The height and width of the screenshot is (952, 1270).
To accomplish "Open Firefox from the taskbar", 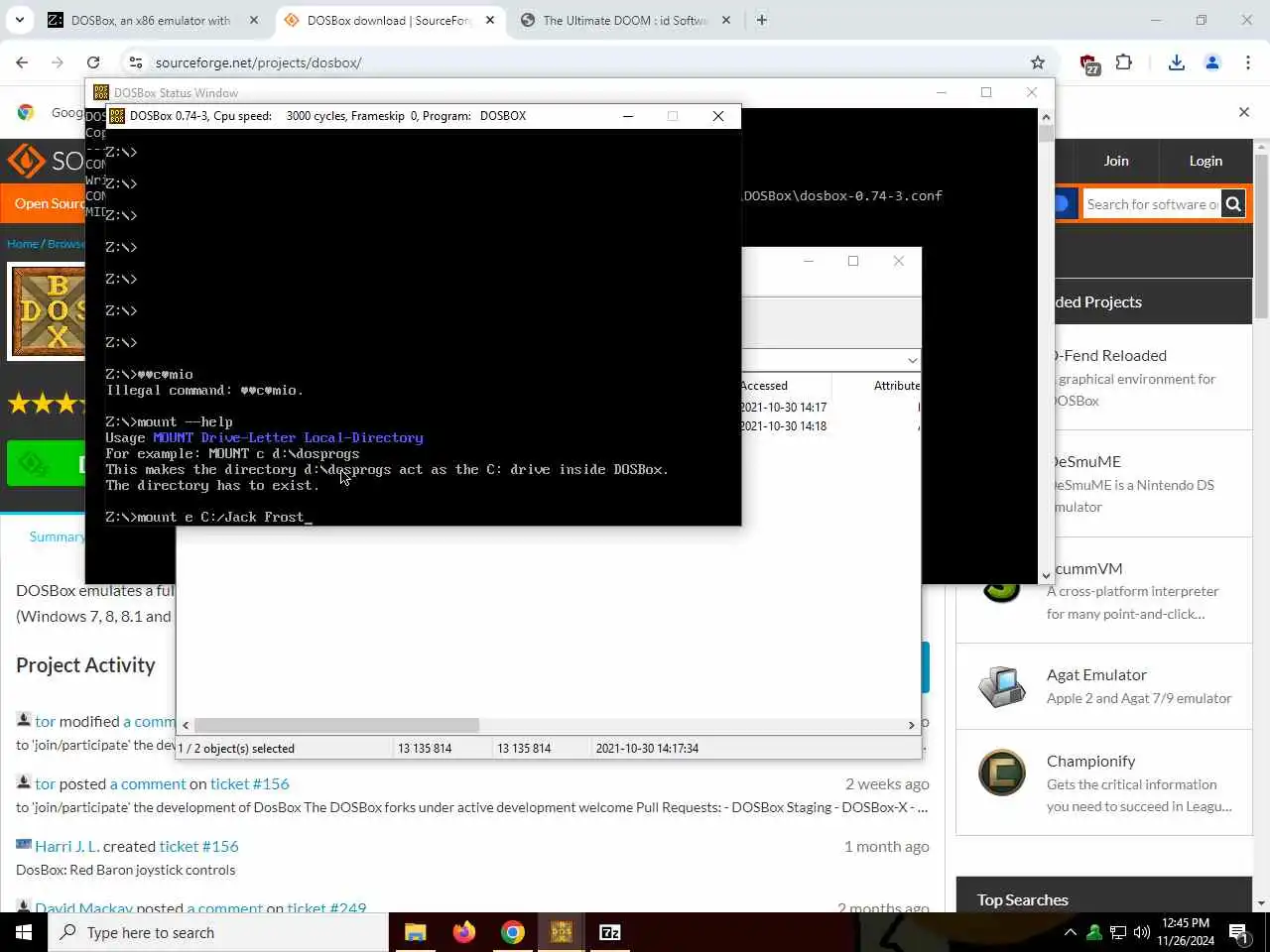I will click(463, 932).
